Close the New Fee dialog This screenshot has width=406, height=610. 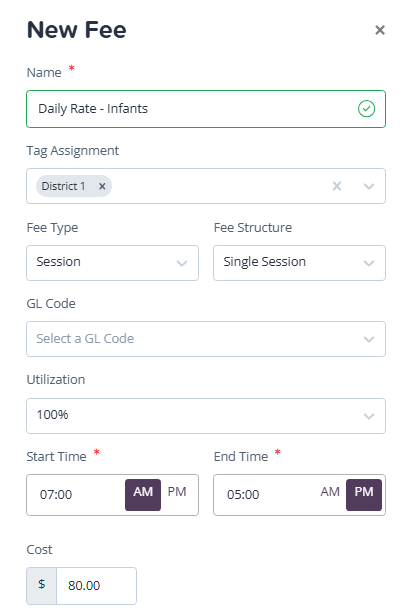tap(380, 30)
